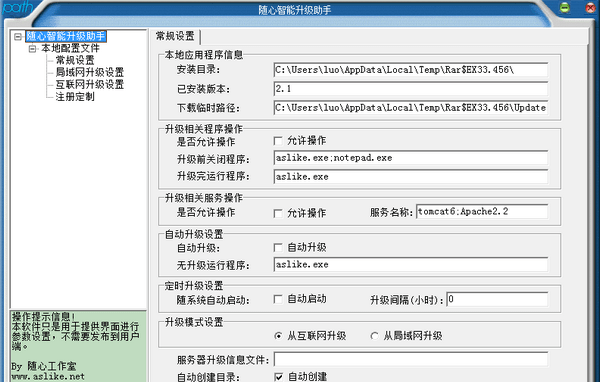Click the 安装目录 path field

[411, 70]
